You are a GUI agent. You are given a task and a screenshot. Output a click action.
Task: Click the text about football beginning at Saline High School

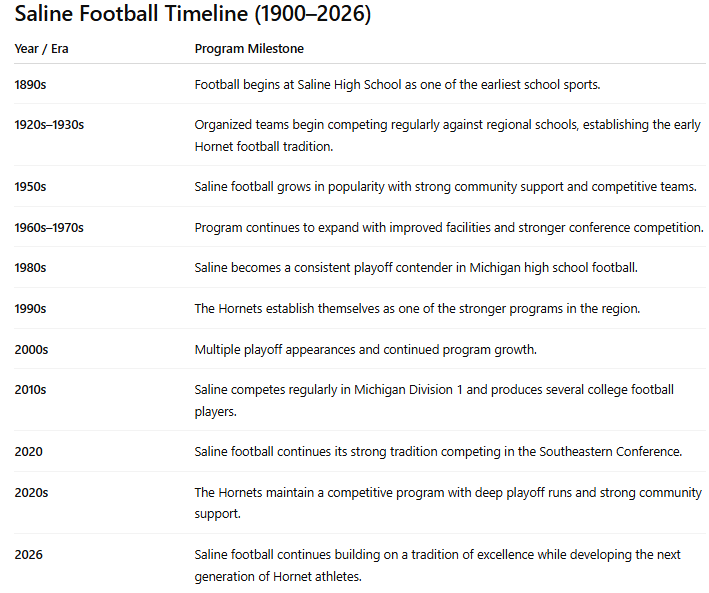coord(397,85)
